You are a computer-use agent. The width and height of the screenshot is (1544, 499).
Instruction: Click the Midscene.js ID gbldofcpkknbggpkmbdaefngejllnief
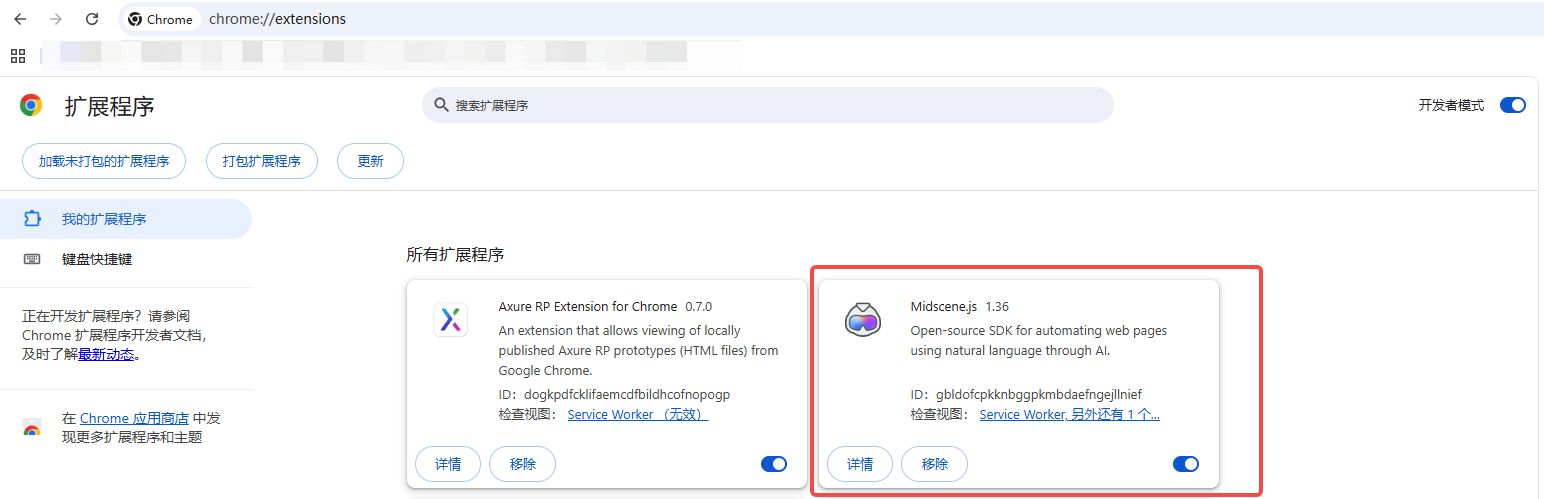pyautogui.click(x=1026, y=394)
